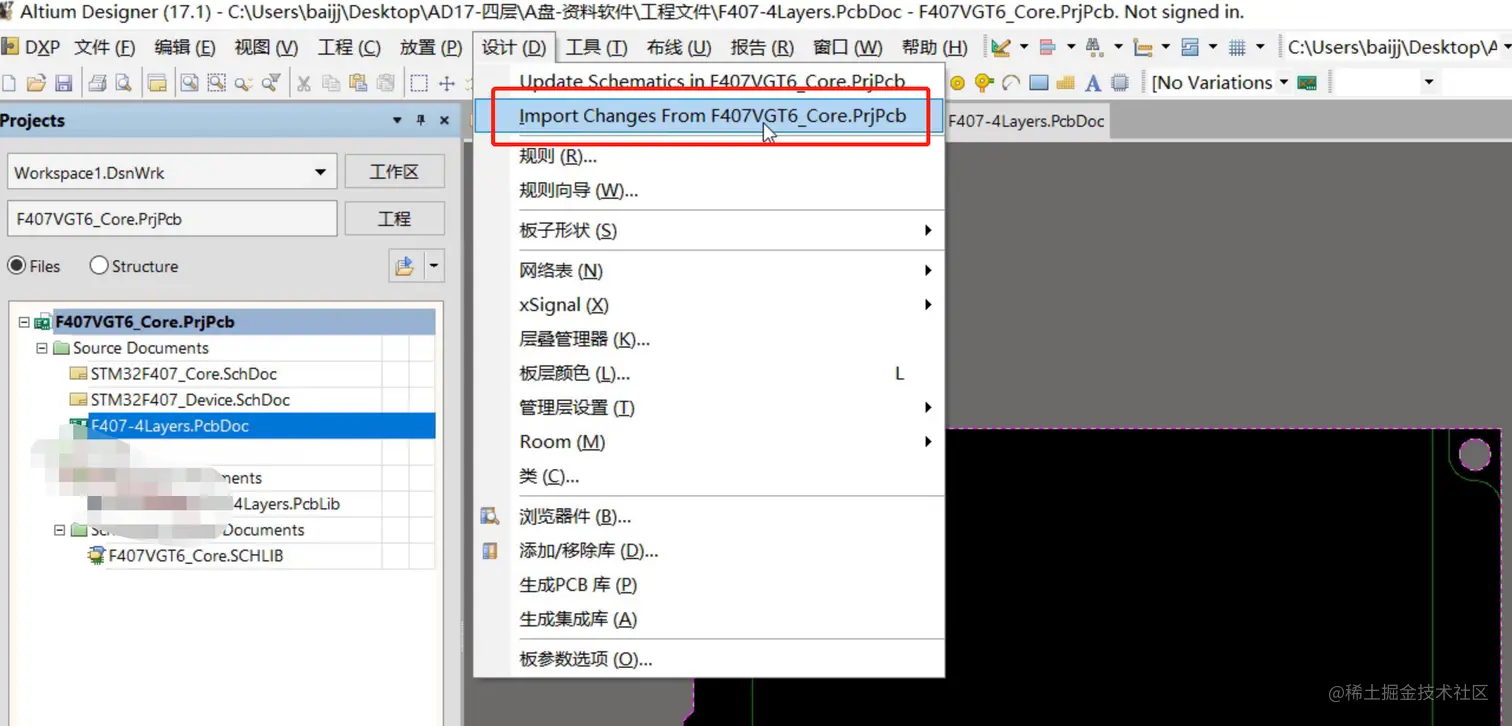Click the 工程 button
The width and height of the screenshot is (1512, 726).
pyautogui.click(x=394, y=218)
